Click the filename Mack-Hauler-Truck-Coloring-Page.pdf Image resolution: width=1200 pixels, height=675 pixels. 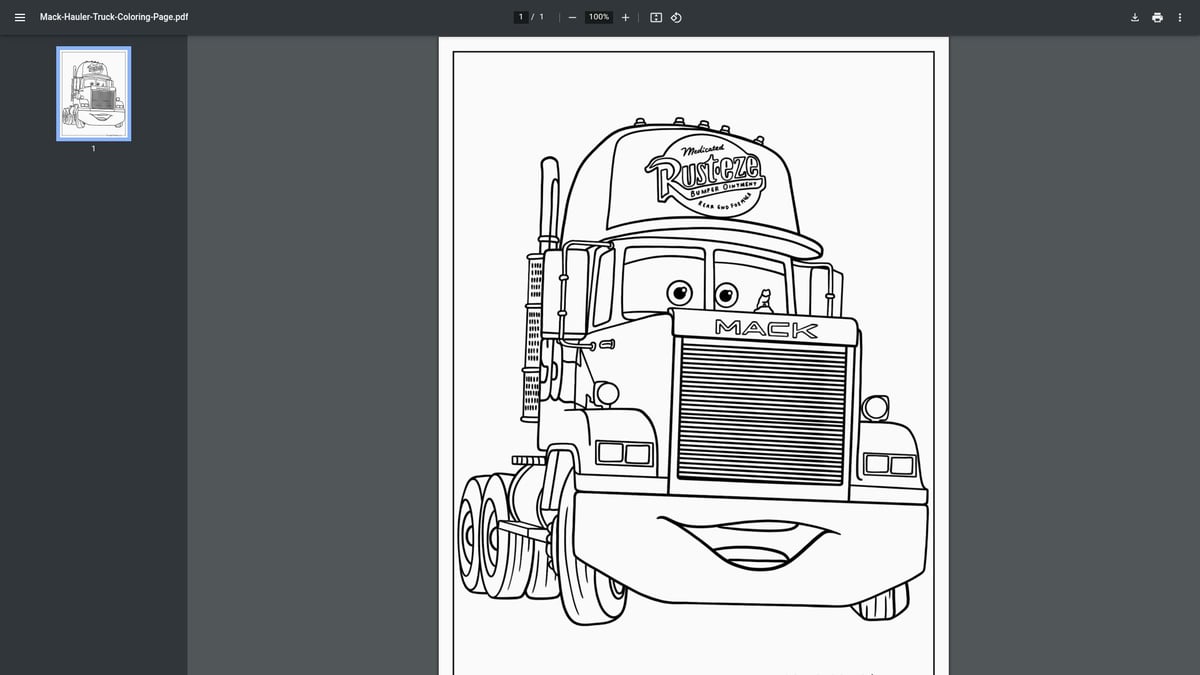point(112,16)
